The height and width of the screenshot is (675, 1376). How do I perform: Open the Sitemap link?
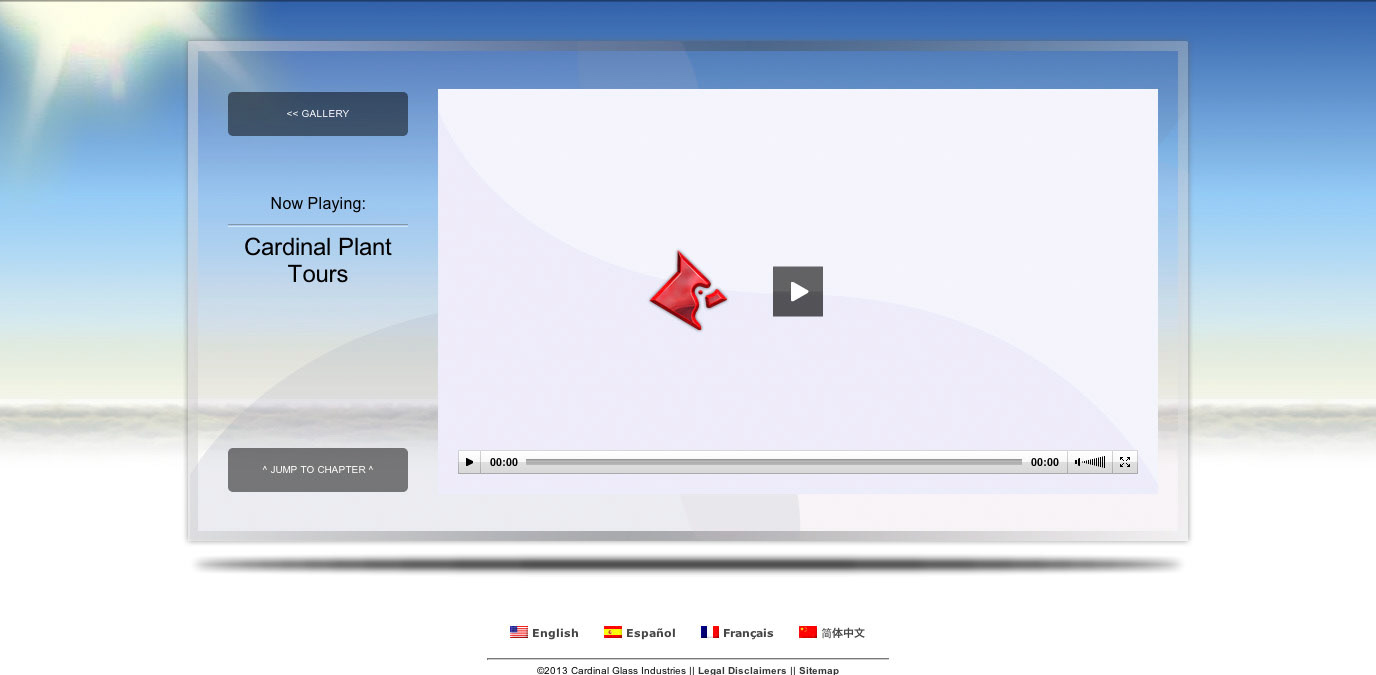819,670
